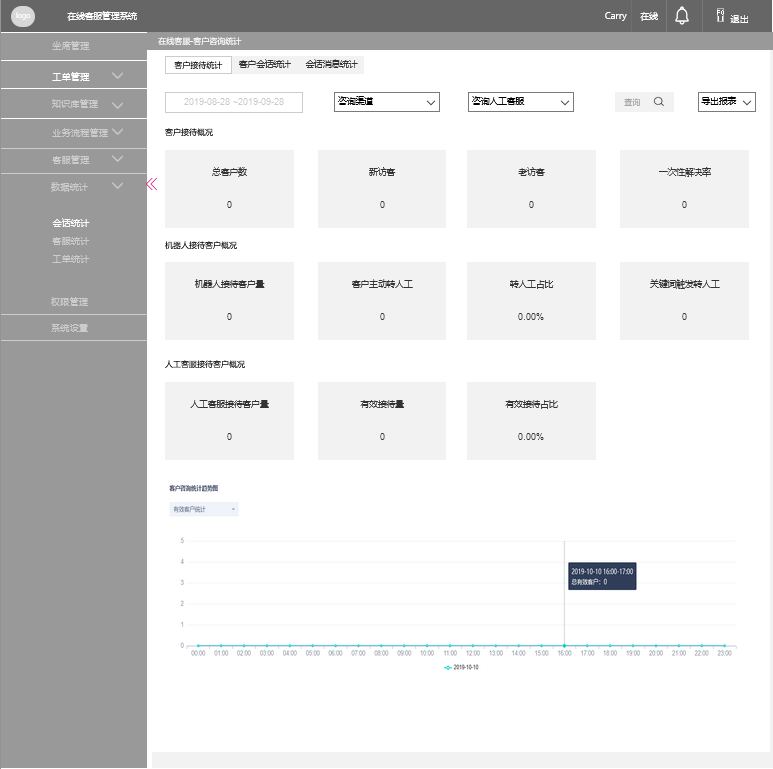Image resolution: width=773 pixels, height=769 pixels.
Task: Click the 客户咨询统计趋势图 chart title
Action: tap(194, 488)
